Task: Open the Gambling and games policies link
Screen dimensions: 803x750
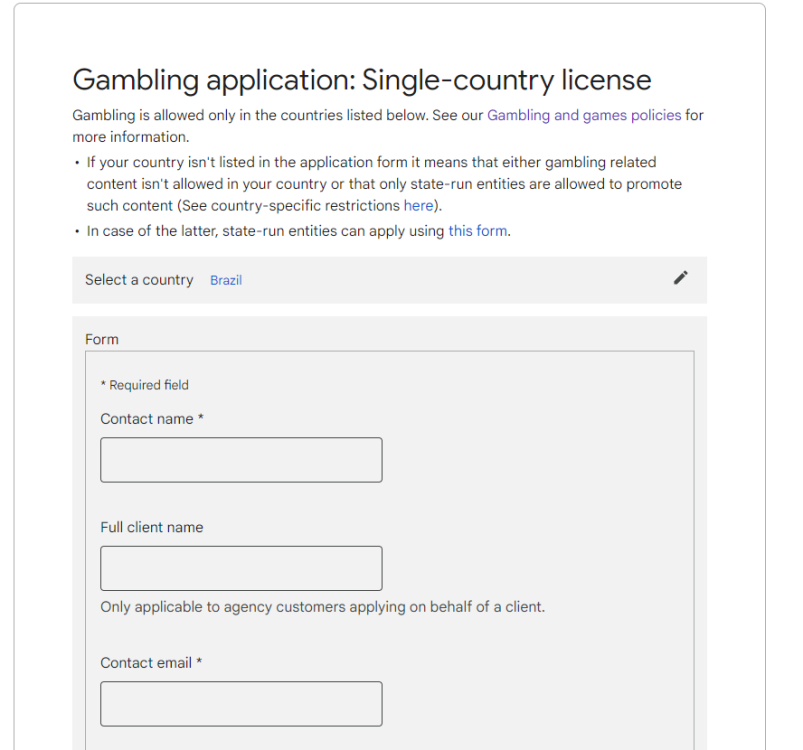Action: [x=584, y=115]
